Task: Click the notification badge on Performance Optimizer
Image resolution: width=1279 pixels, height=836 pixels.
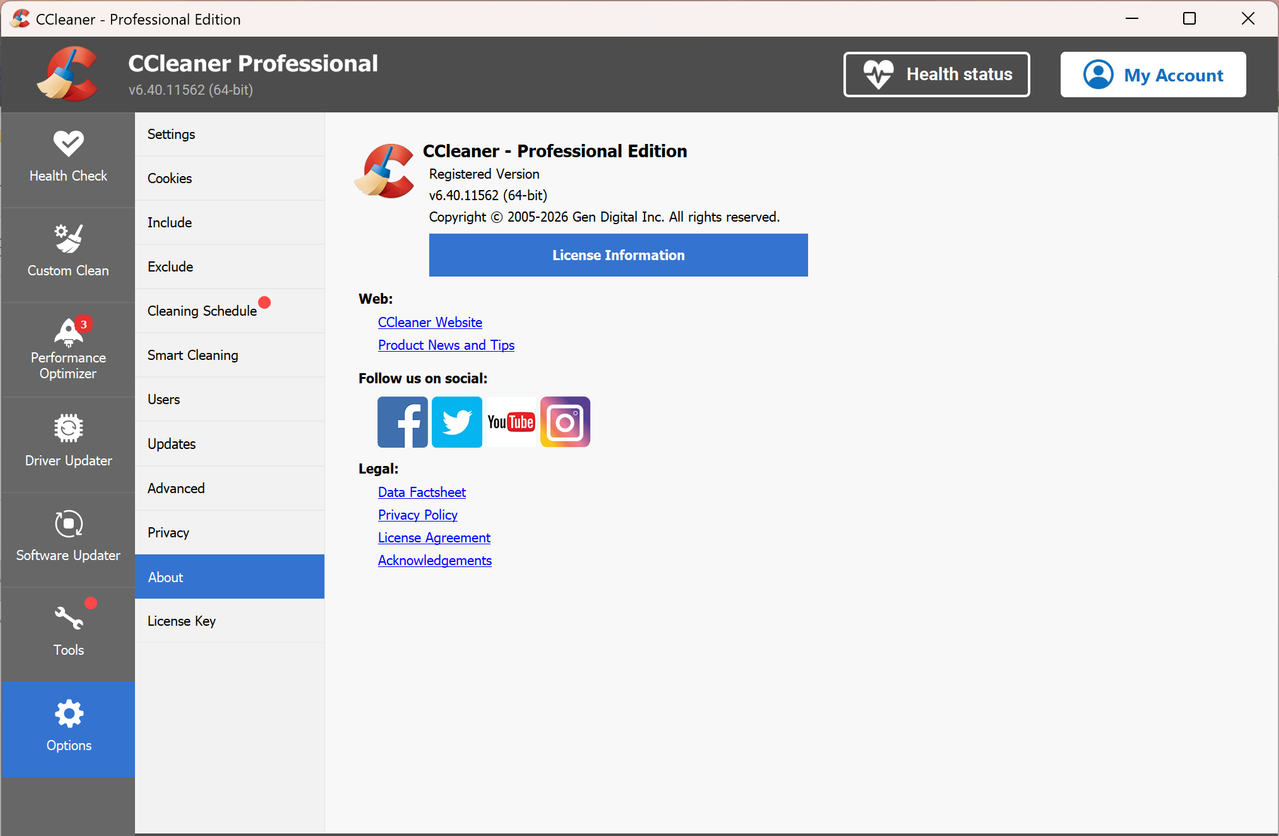Action: tap(84, 324)
